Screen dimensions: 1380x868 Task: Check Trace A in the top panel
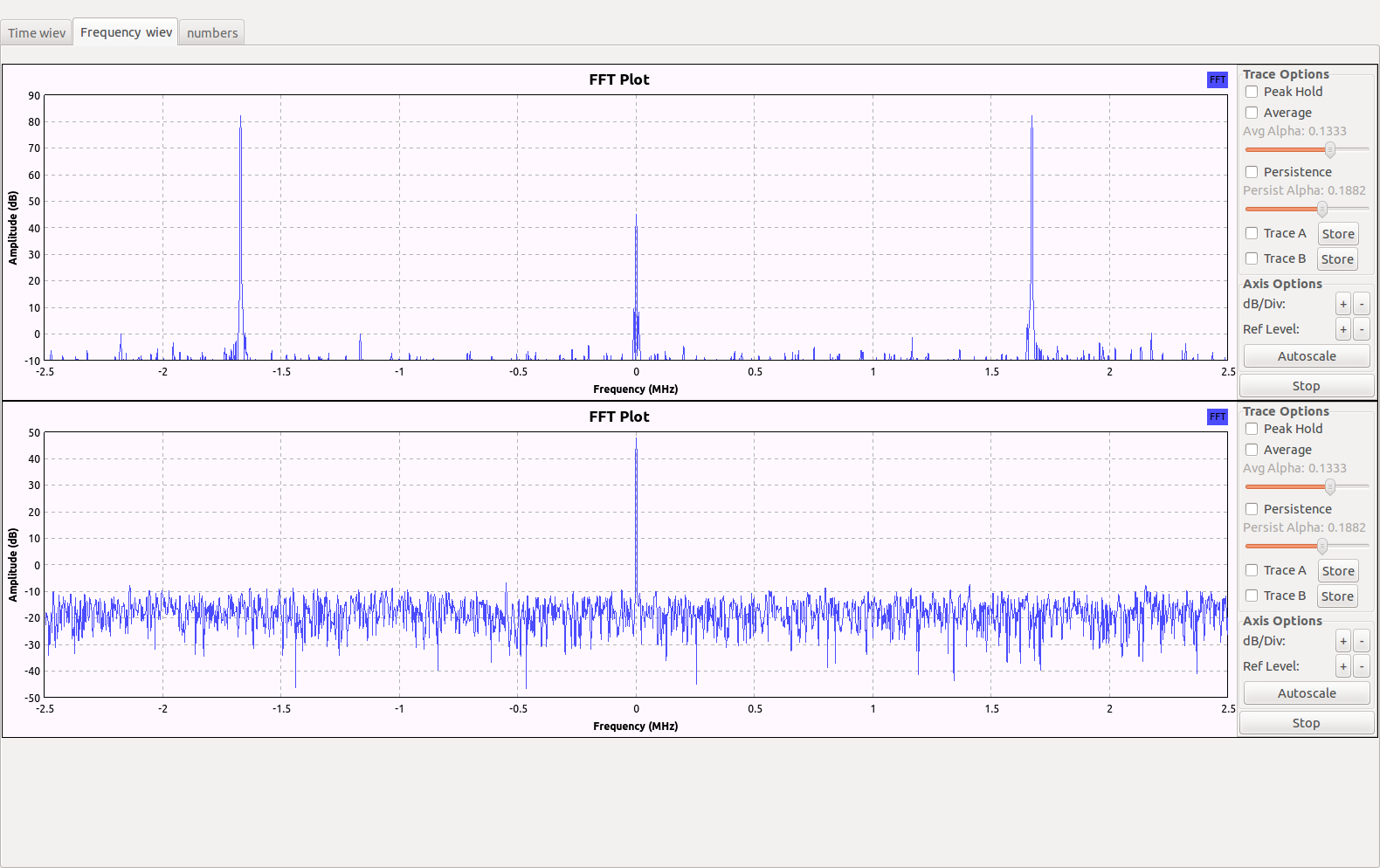1252,233
